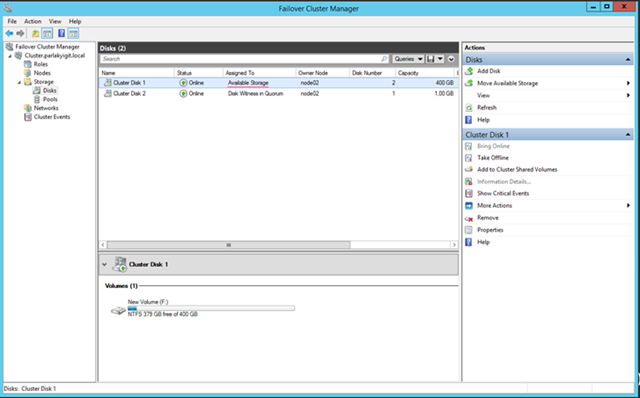Viewport: 640px width, 398px height.
Task: Sort by the Disk Number column header
Action: click(372, 73)
